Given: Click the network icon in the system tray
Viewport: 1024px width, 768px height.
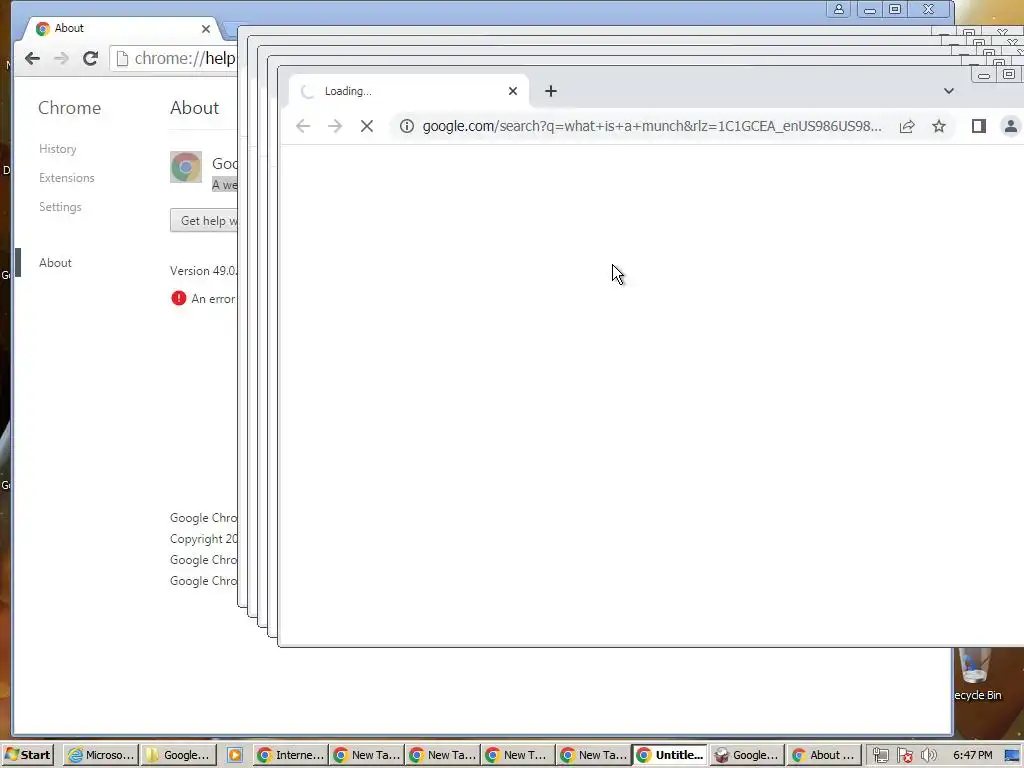Looking at the screenshot, I should [880, 756].
